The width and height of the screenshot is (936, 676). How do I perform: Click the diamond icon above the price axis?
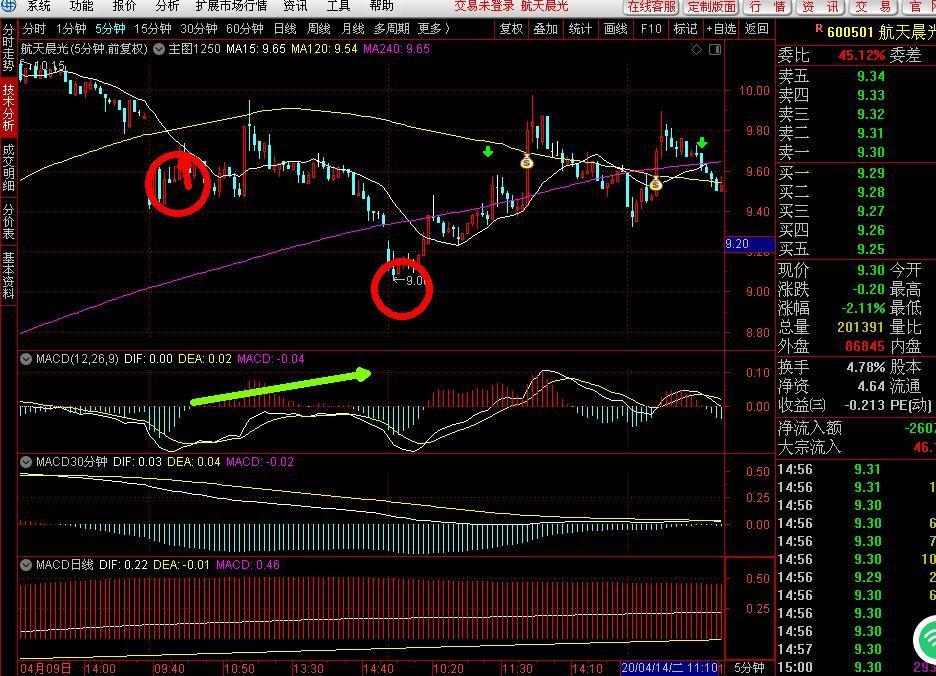pos(693,48)
